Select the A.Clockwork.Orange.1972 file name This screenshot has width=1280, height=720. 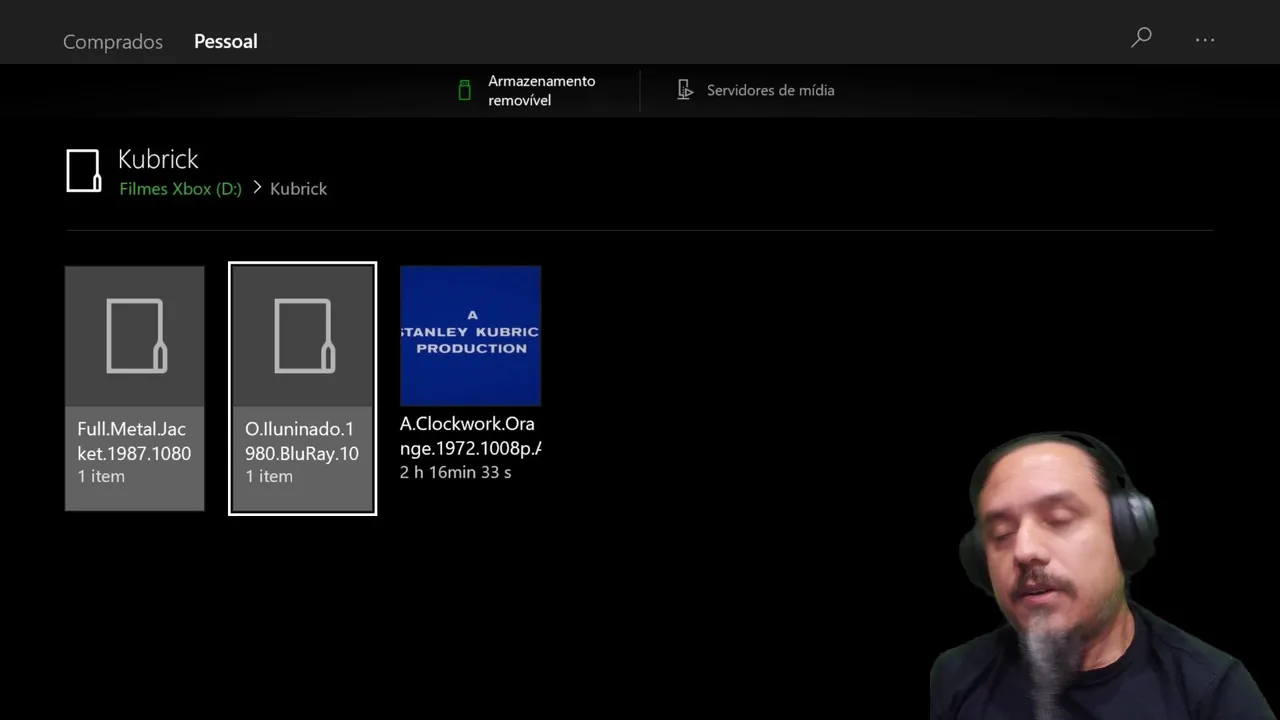(x=470, y=436)
